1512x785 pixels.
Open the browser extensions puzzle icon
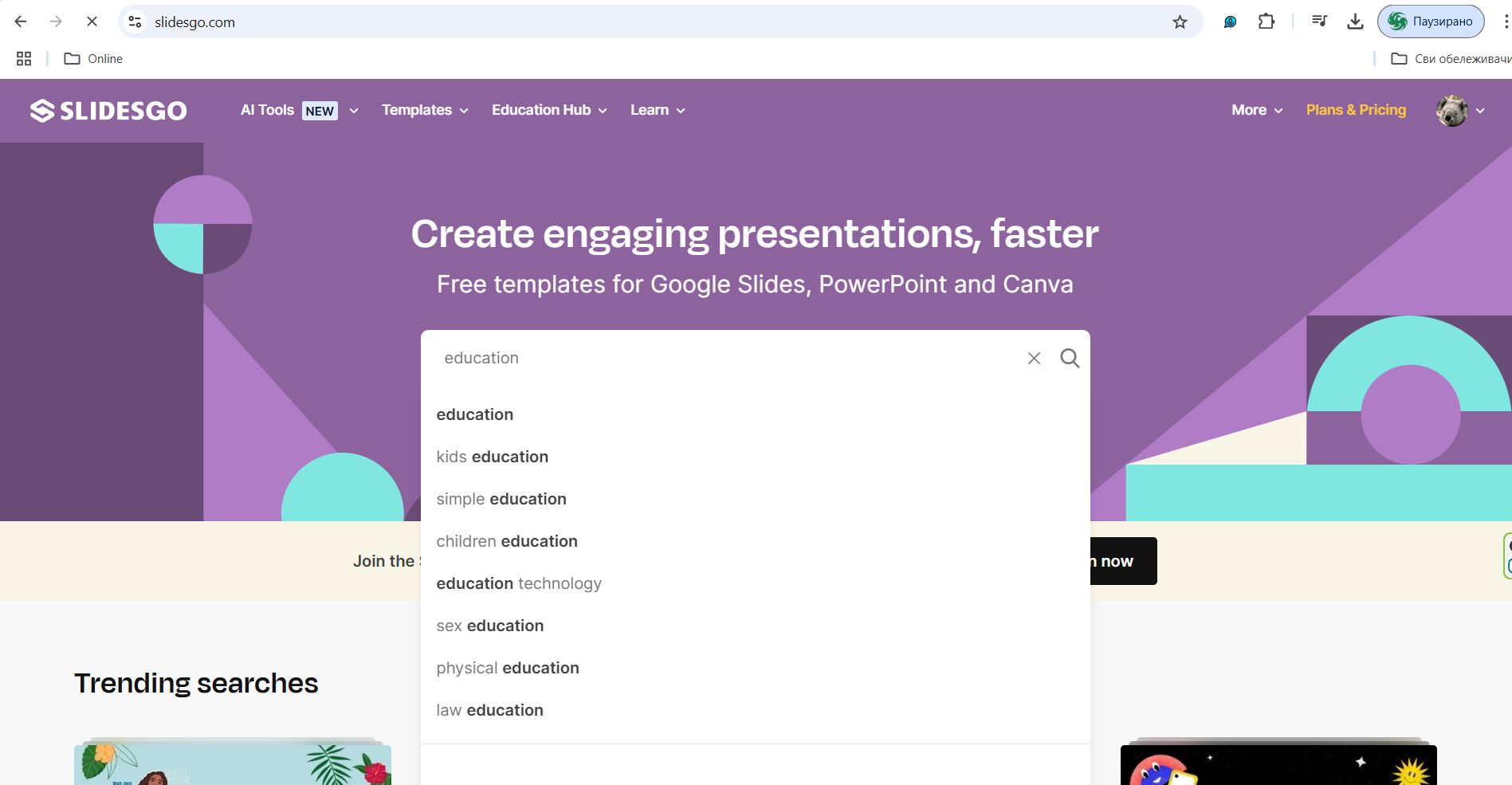click(1266, 22)
